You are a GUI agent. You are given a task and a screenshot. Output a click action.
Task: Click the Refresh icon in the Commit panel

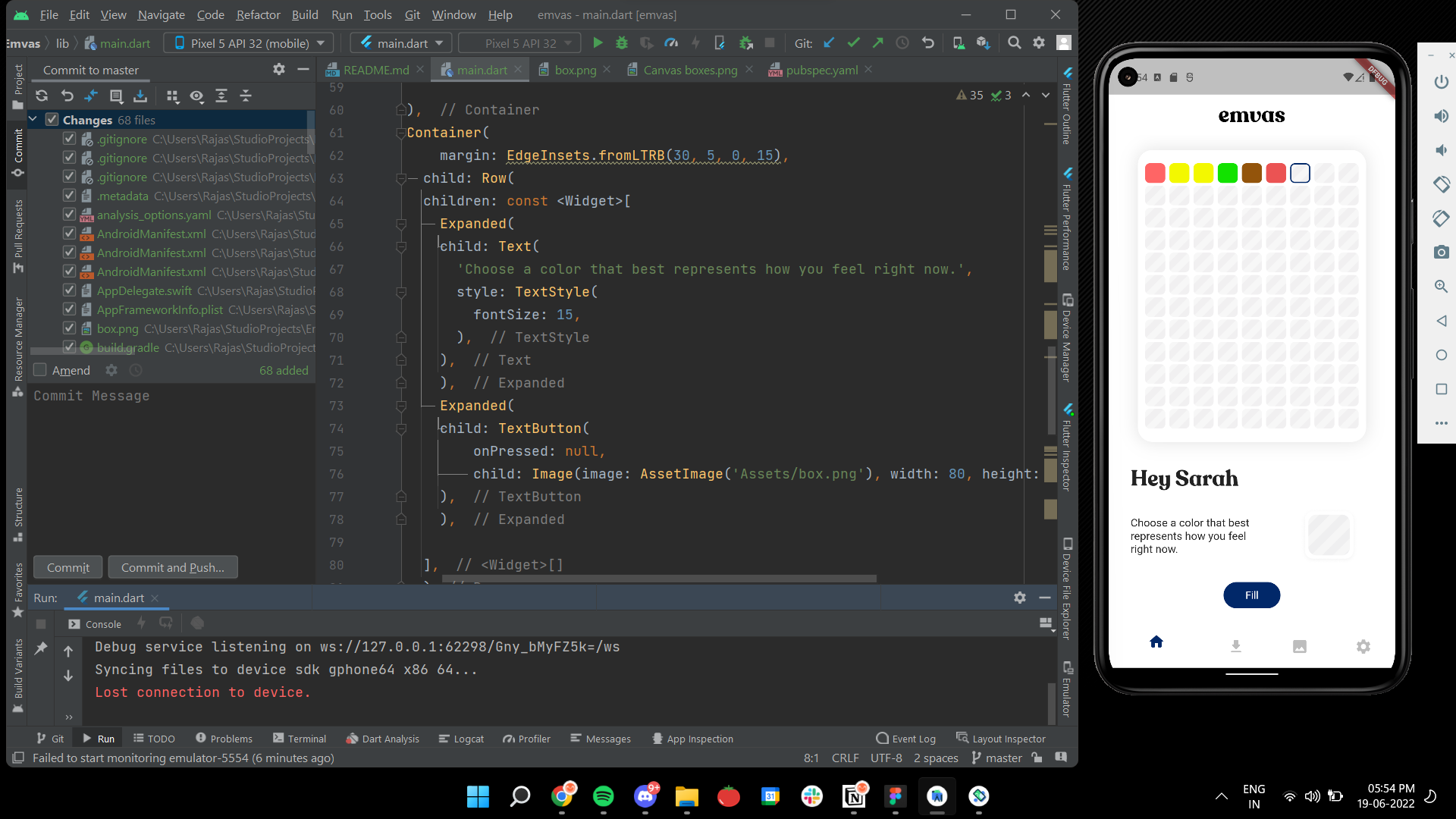pyautogui.click(x=42, y=96)
